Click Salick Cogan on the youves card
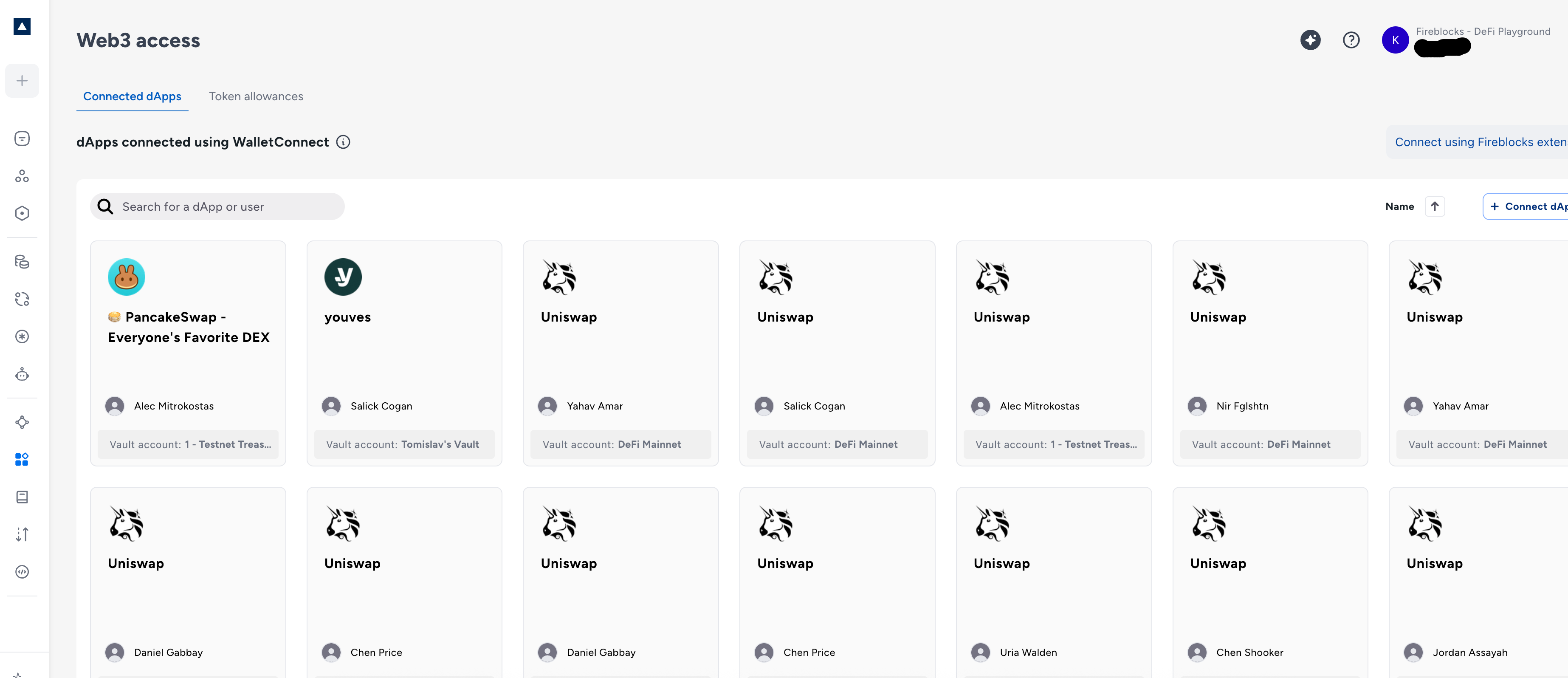The height and width of the screenshot is (678, 1568). [x=381, y=407]
